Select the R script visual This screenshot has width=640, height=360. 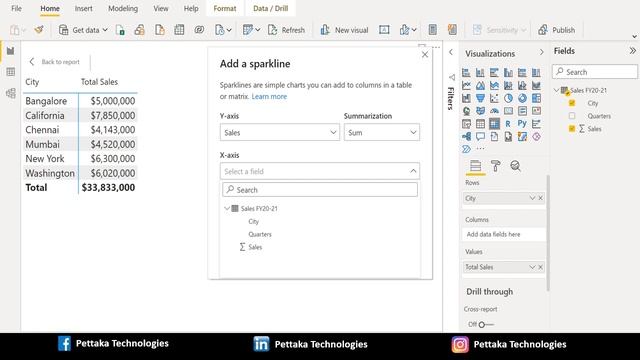(x=508, y=123)
